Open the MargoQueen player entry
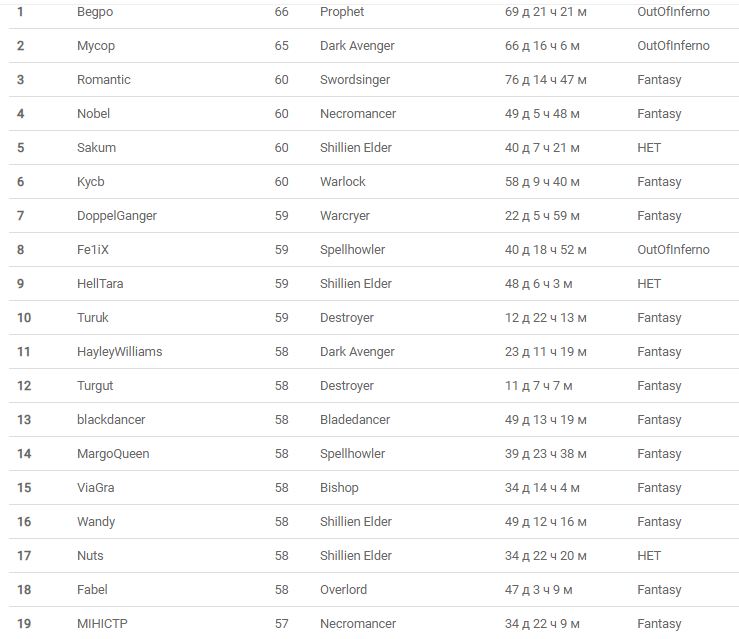739x639 pixels. pos(113,454)
